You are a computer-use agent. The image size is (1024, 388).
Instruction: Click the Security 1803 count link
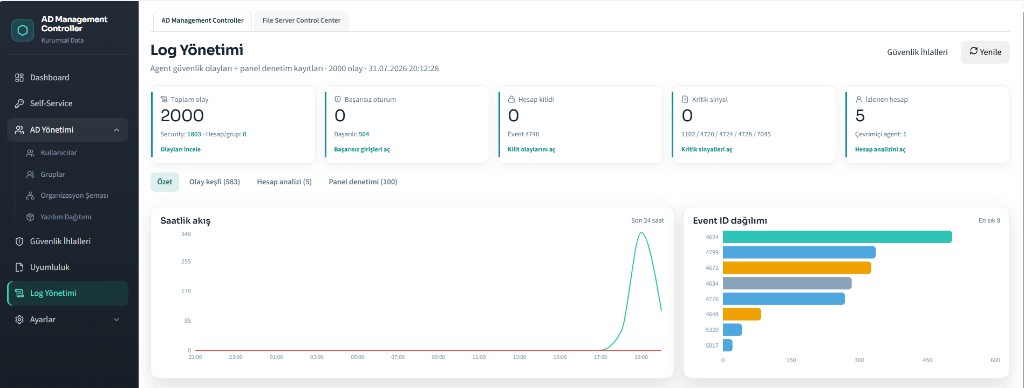tap(195, 135)
